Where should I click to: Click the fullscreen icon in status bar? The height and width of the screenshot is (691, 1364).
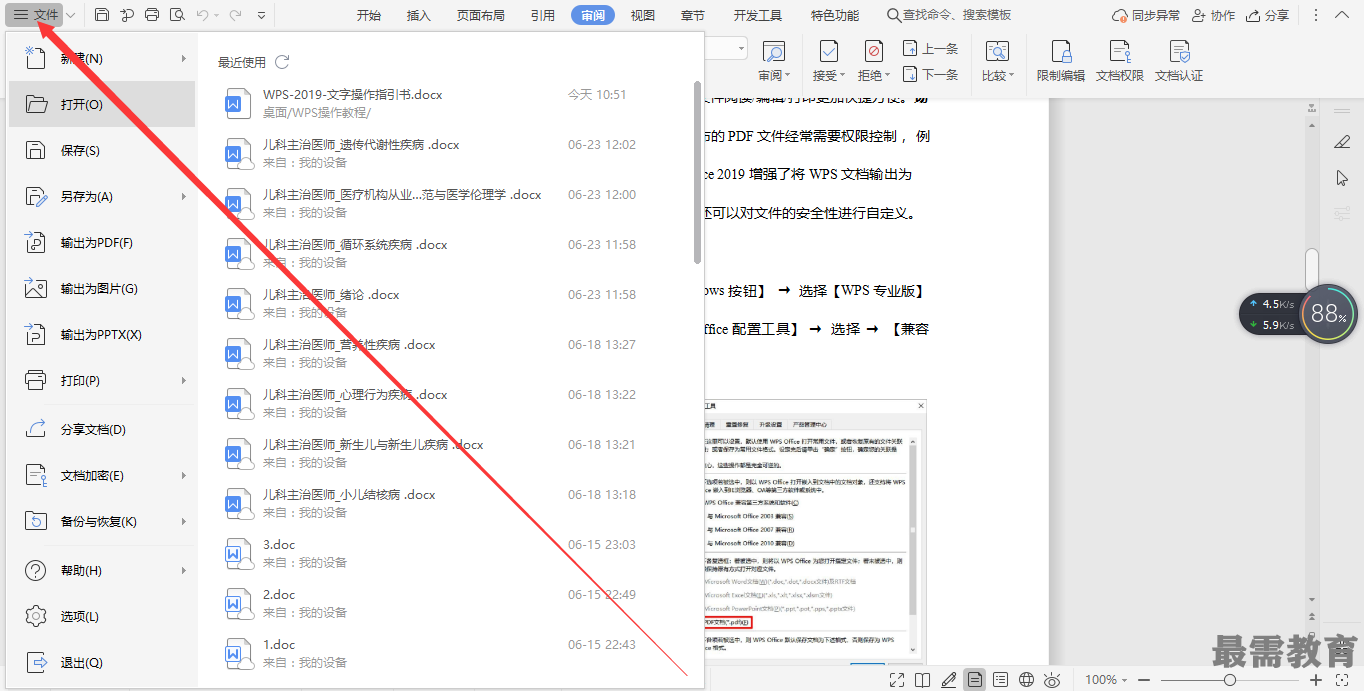tap(897, 680)
